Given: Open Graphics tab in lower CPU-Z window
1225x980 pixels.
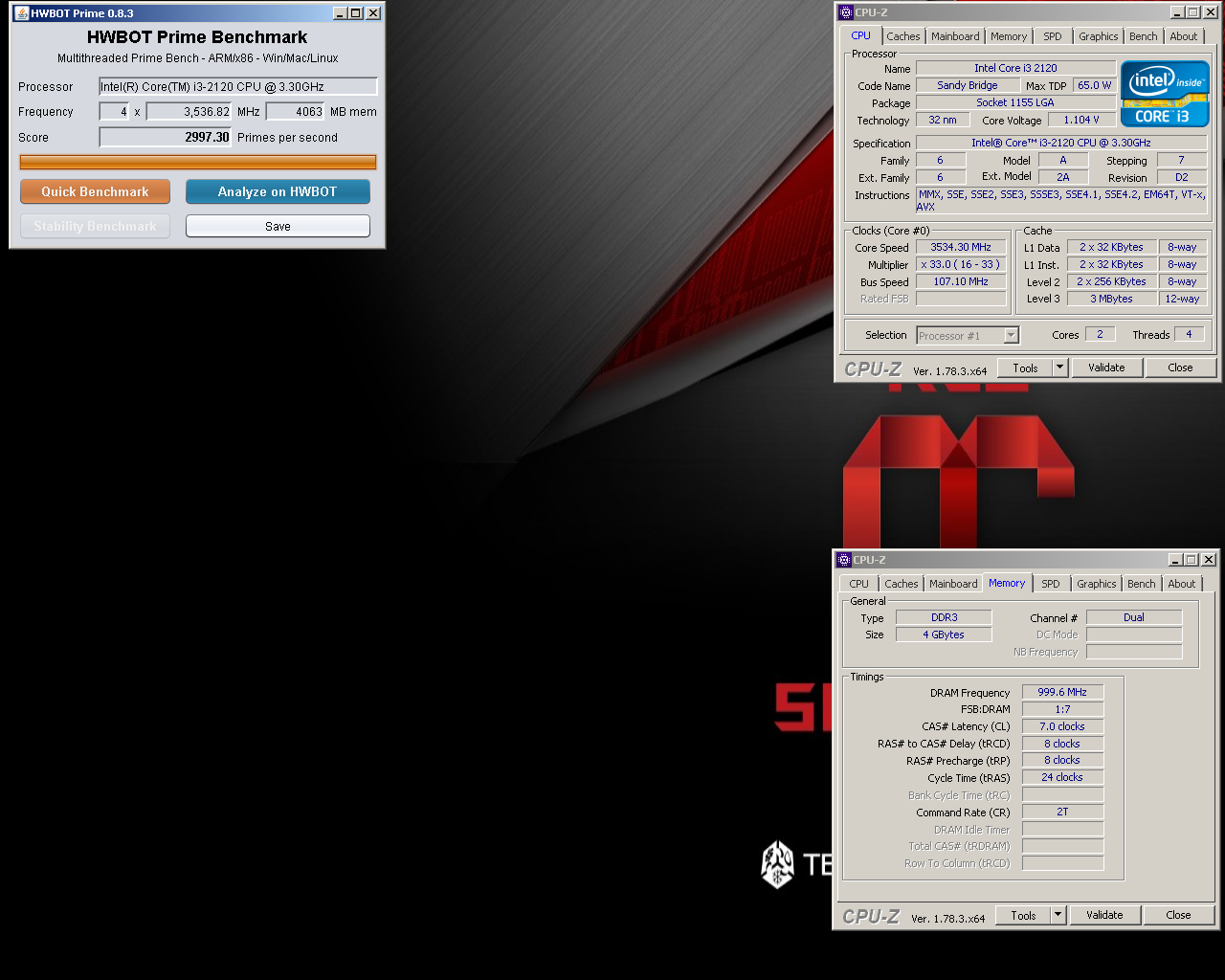Looking at the screenshot, I should coord(1096,584).
